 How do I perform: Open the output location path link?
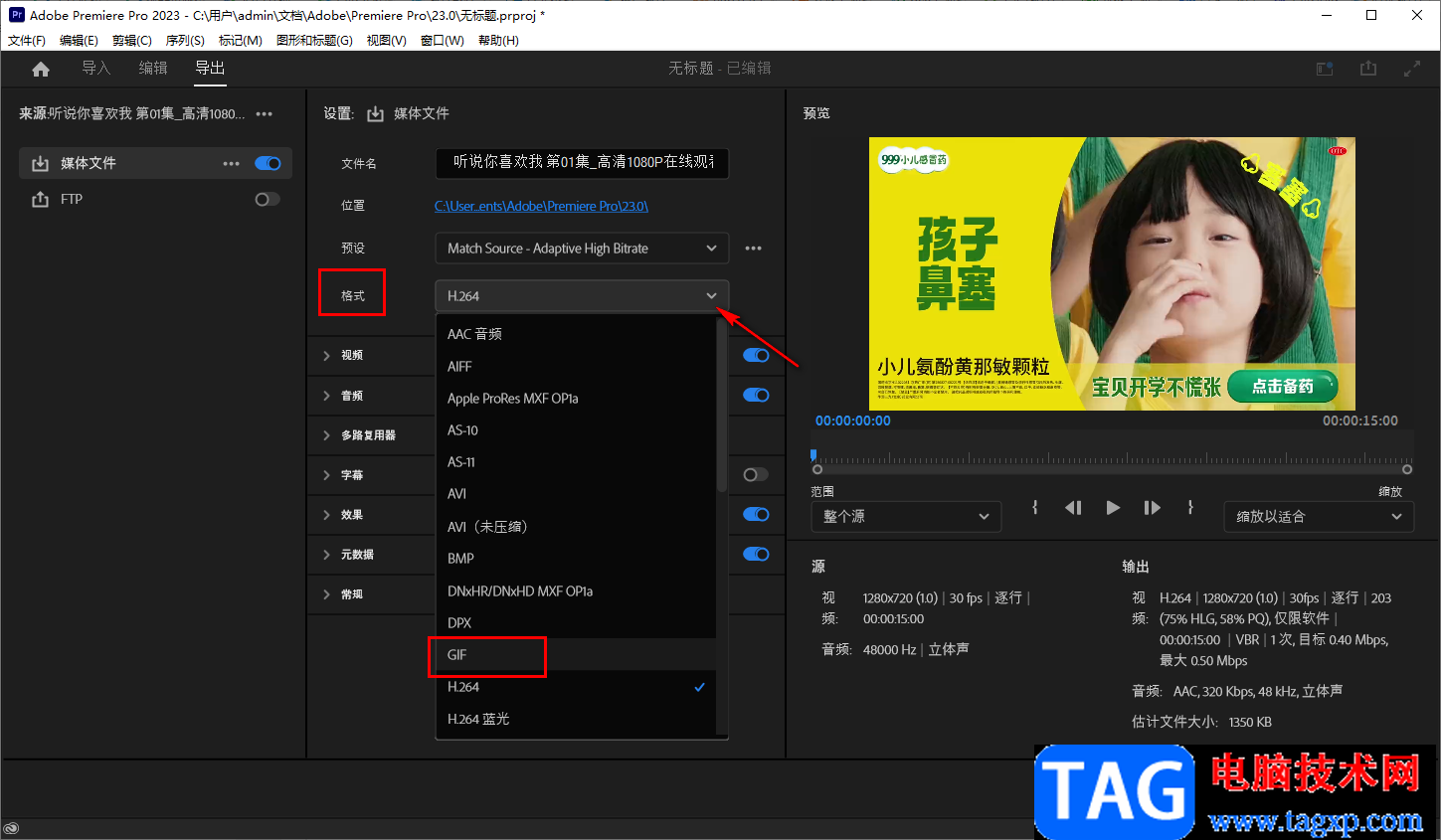pyautogui.click(x=541, y=206)
